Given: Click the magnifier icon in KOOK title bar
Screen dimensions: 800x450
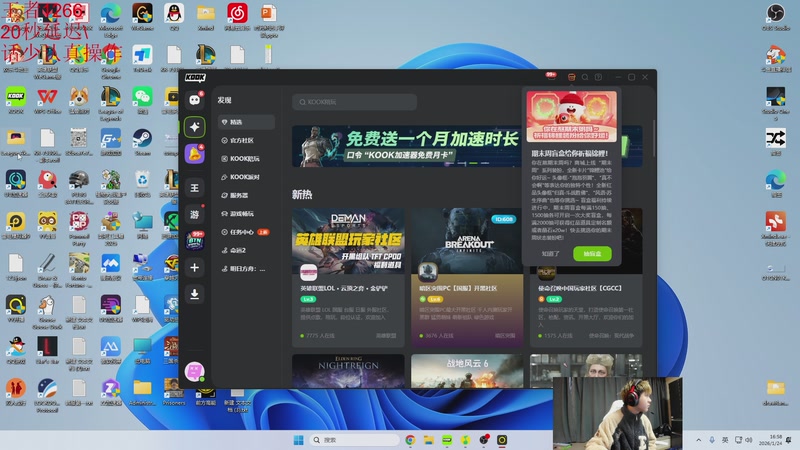Looking at the screenshot, I should 585,78.
